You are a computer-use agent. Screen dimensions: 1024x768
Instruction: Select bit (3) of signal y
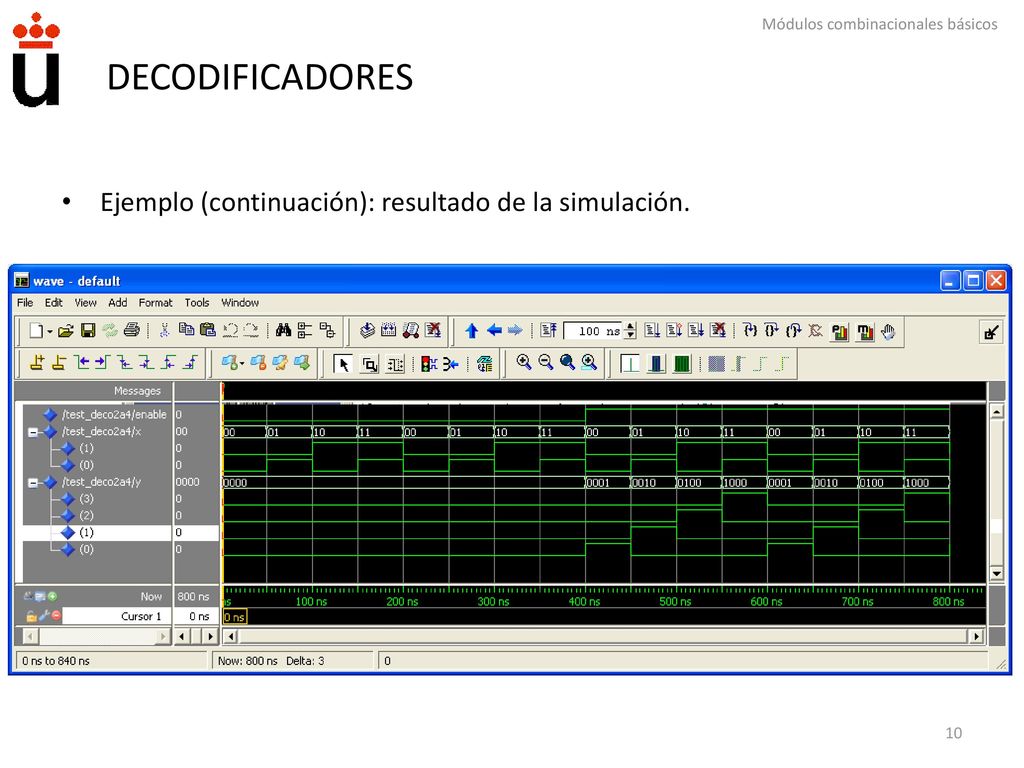[86, 498]
